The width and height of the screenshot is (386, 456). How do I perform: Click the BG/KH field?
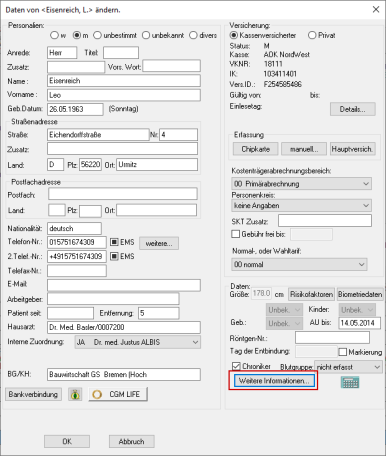124,374
